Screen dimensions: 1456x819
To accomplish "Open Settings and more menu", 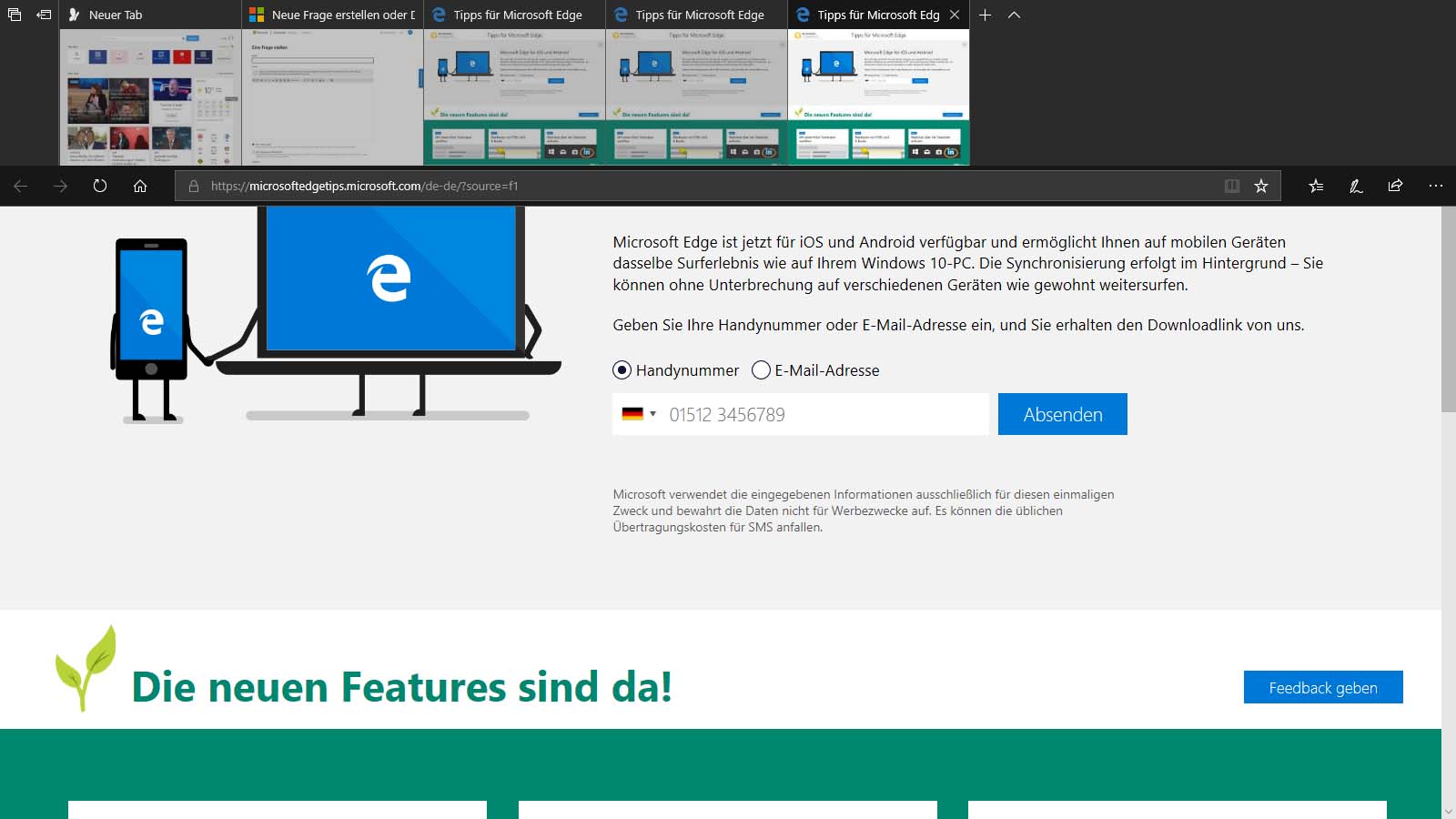I will click(1436, 186).
